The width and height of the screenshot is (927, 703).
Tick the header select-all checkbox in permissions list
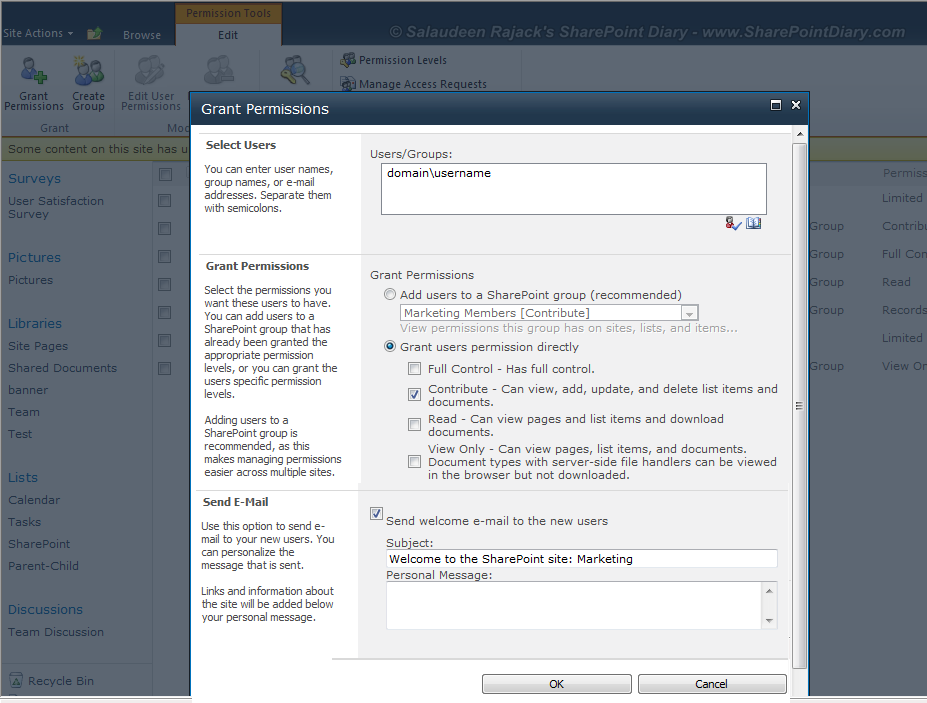point(166,174)
